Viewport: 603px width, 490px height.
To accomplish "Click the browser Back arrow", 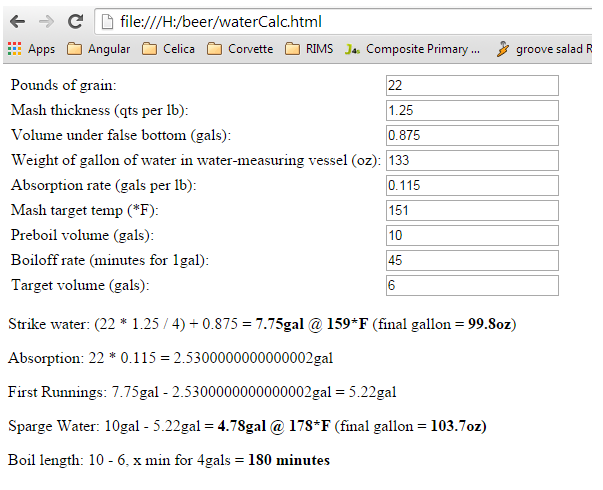I will [x=17, y=22].
